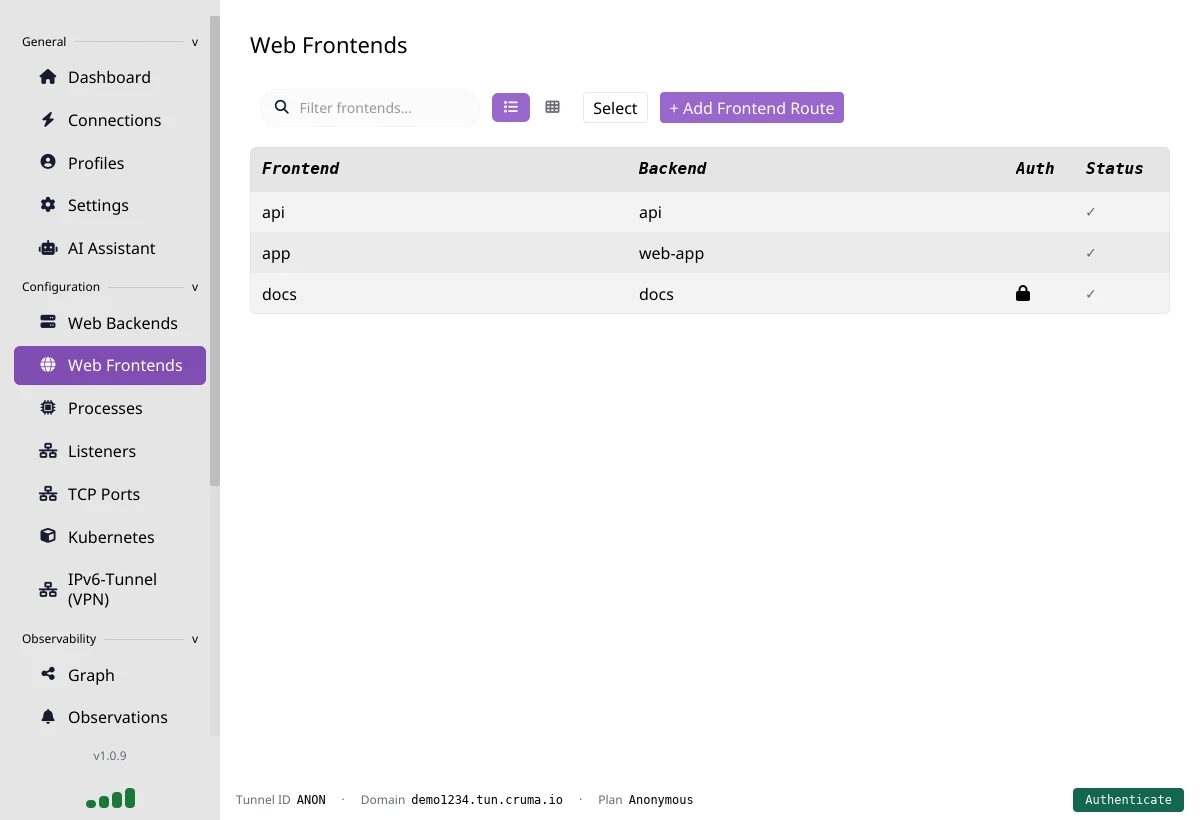Viewport: 1200px width, 820px height.
Task: Open IPv6-Tunnel (VPN) page
Action: point(110,589)
